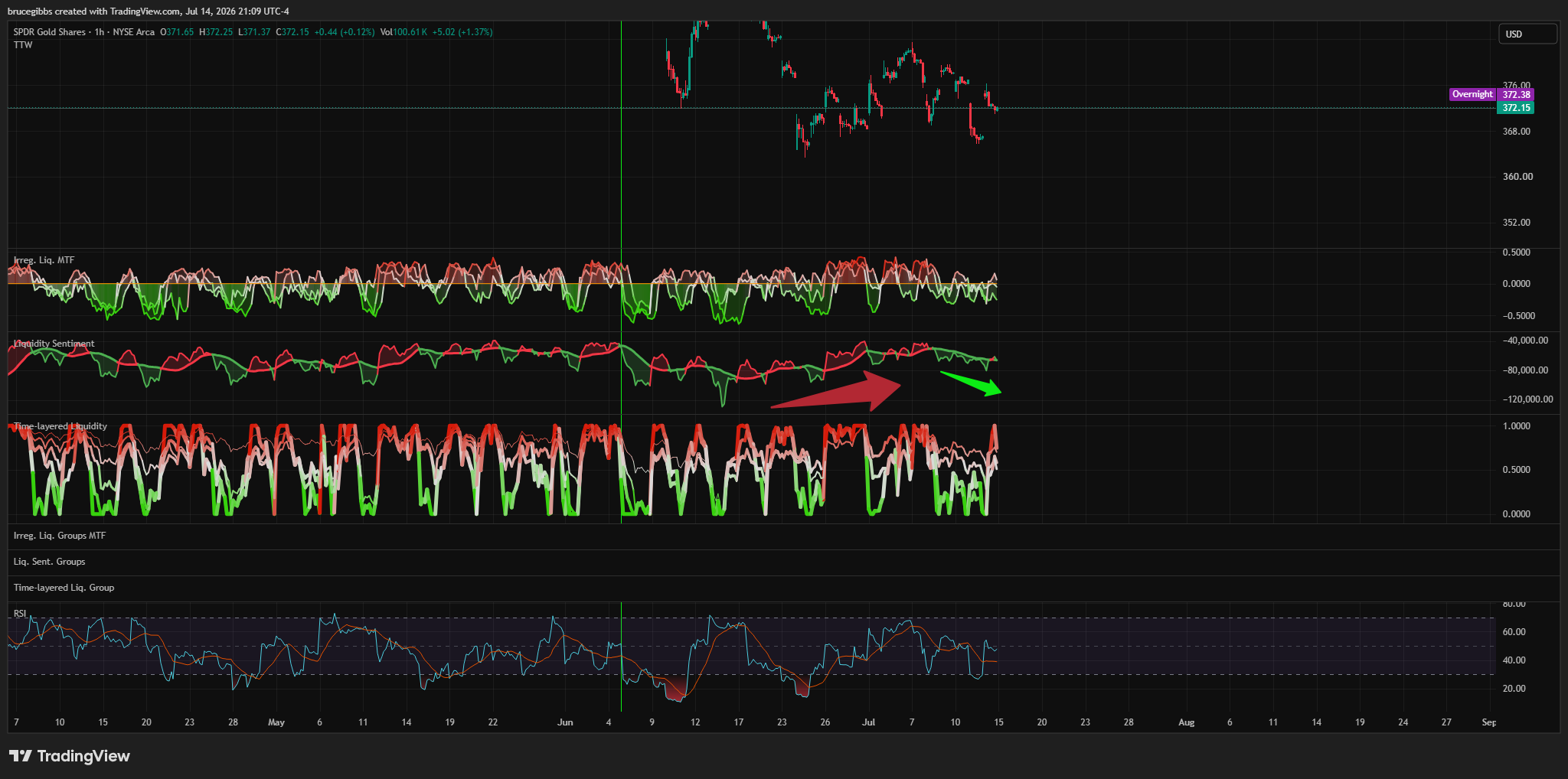This screenshot has height=779, width=1568.
Task: Click the −80,000.00 scale value
Action: click(1524, 370)
